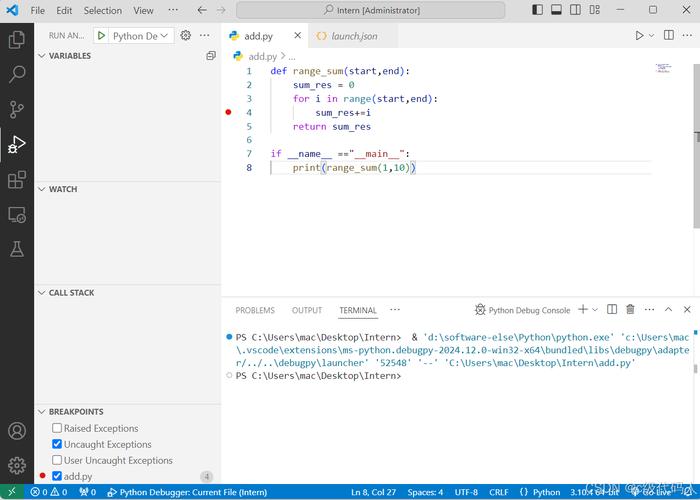Open the Search view icon
700x500 pixels.
coord(17,75)
